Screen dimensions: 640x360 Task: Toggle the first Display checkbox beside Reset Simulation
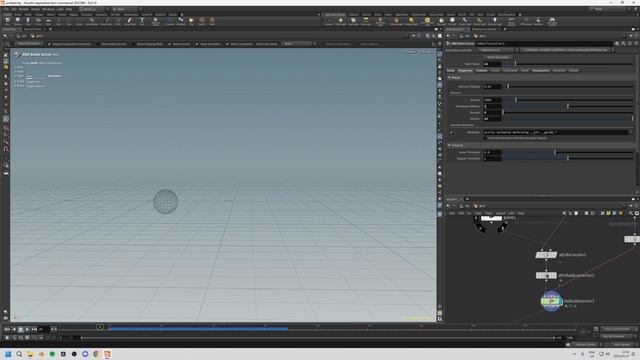(x=50, y=44)
